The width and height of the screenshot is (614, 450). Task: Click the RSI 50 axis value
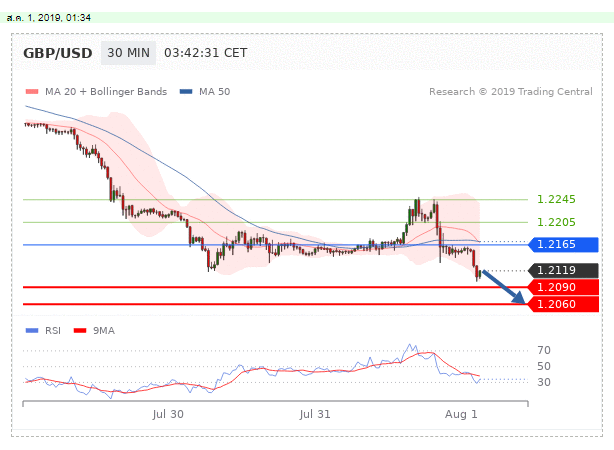point(544,366)
